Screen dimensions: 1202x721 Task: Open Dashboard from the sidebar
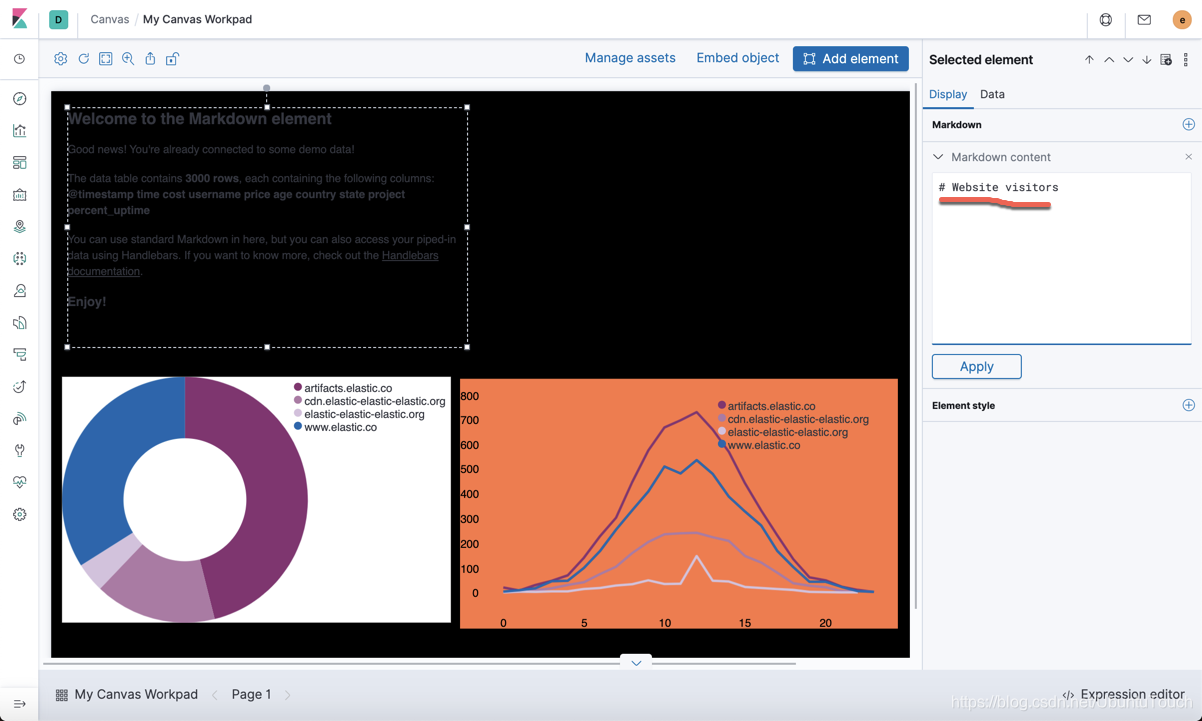coord(19,163)
